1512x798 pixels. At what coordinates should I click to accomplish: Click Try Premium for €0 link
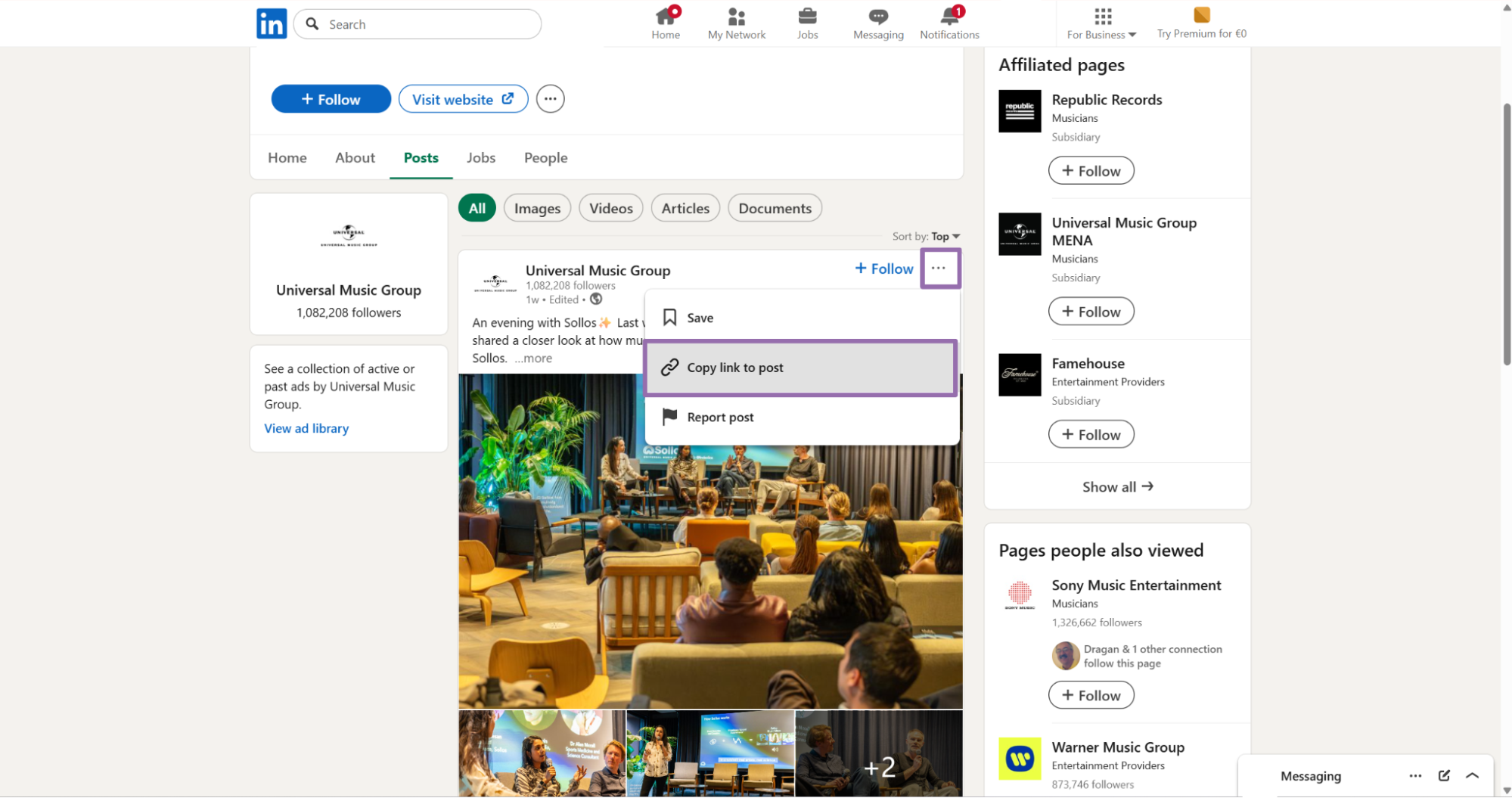pyautogui.click(x=1201, y=23)
